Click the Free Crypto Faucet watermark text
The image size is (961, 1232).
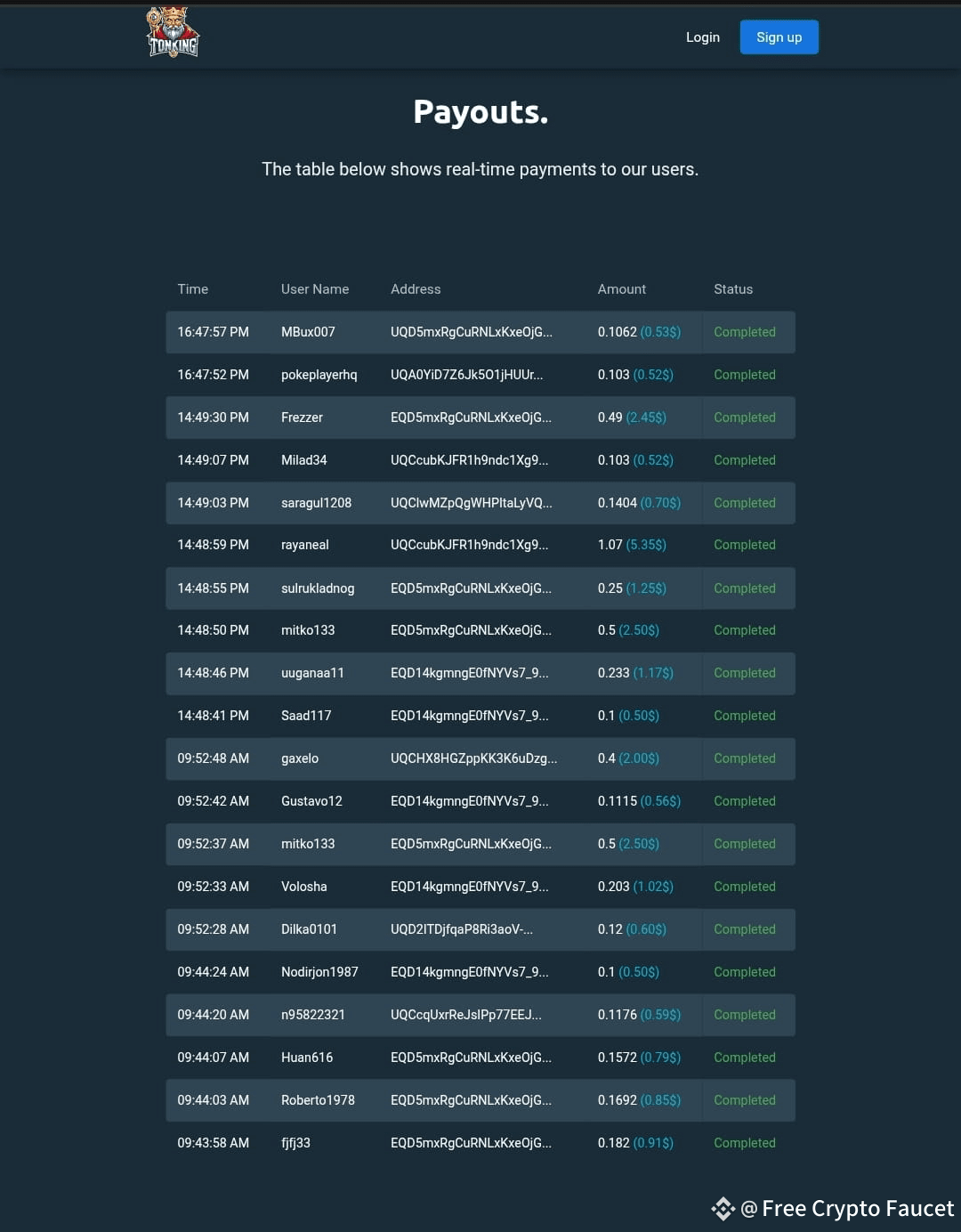(858, 1208)
